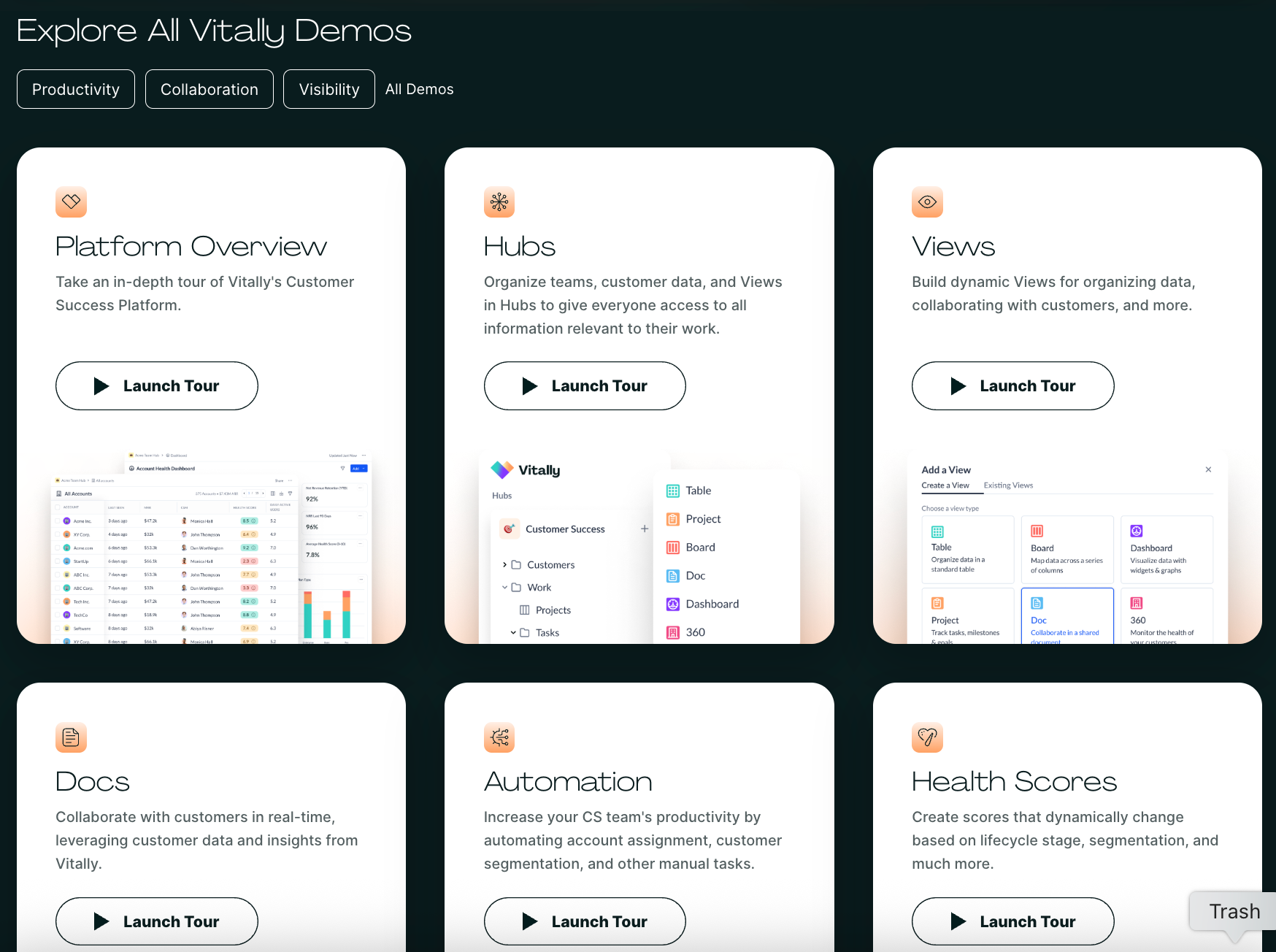Launch the Docs tour
The width and height of the screenshot is (1276, 952).
point(157,921)
